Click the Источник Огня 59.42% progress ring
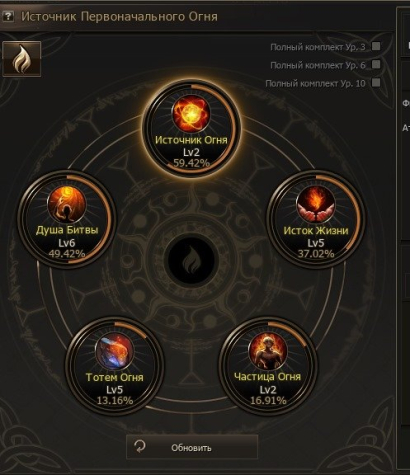 pyautogui.click(x=191, y=129)
